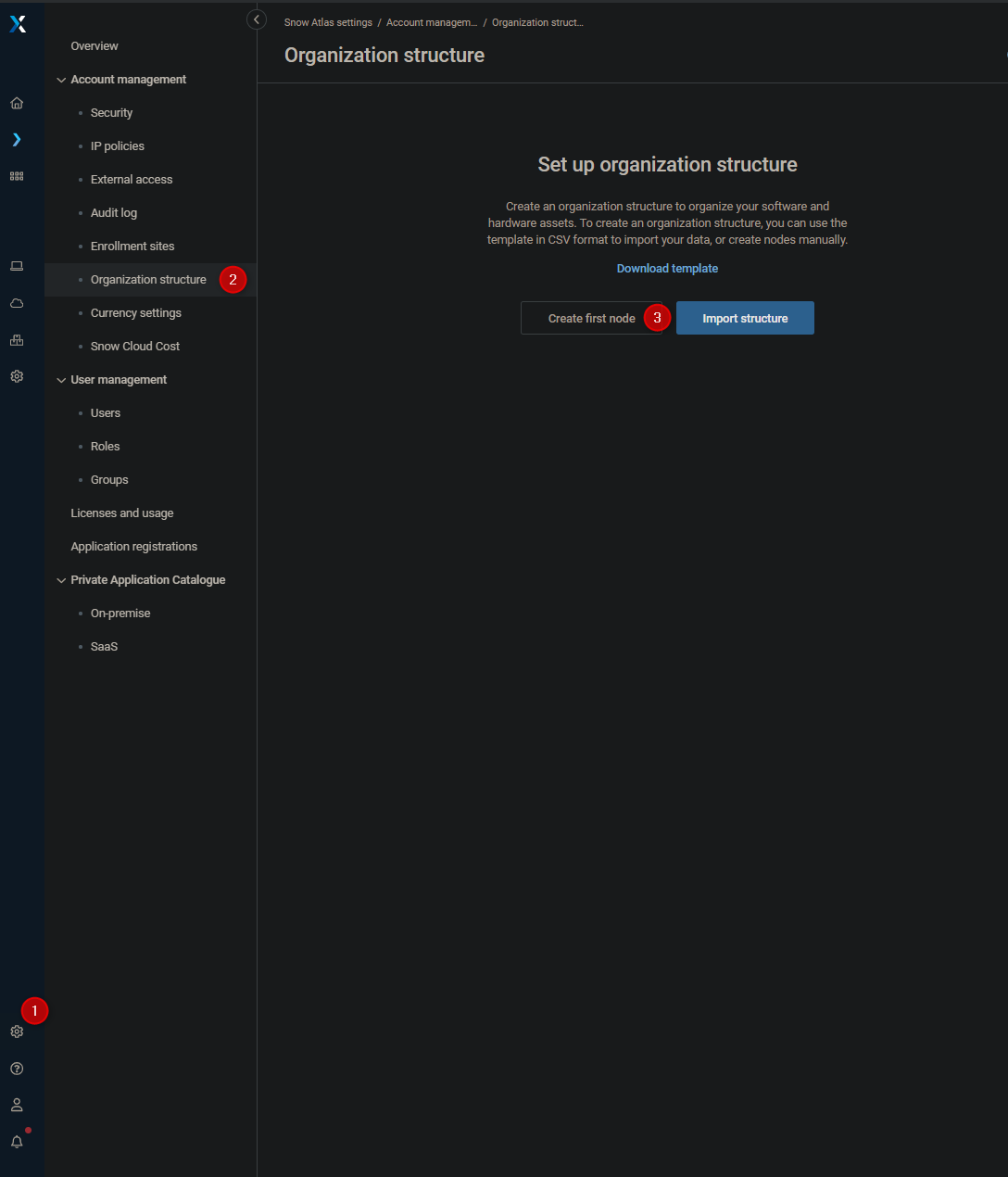Select Organization structure in the sidebar
1008x1177 pixels.
pos(148,280)
